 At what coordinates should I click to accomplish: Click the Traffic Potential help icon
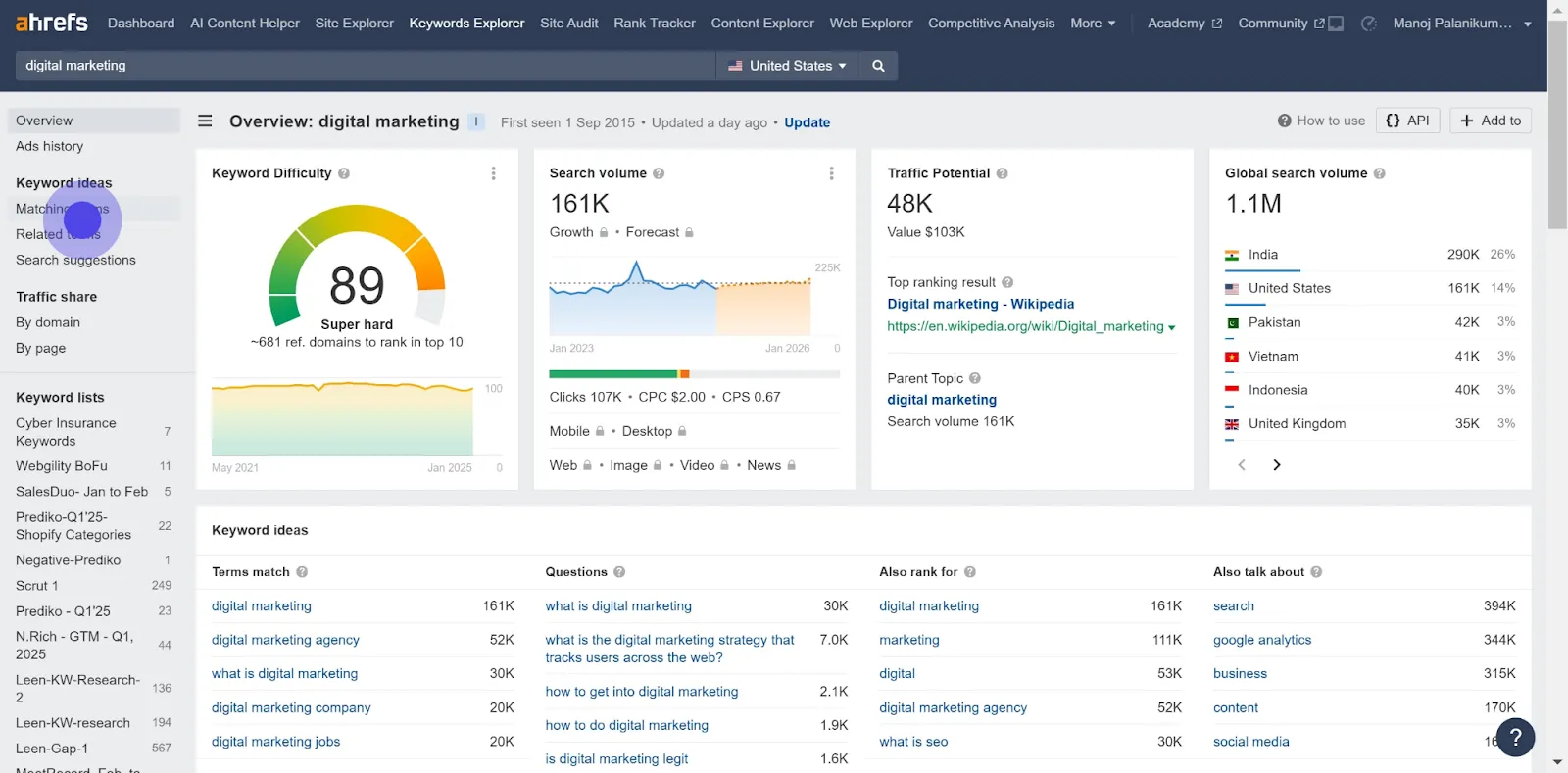point(1002,173)
